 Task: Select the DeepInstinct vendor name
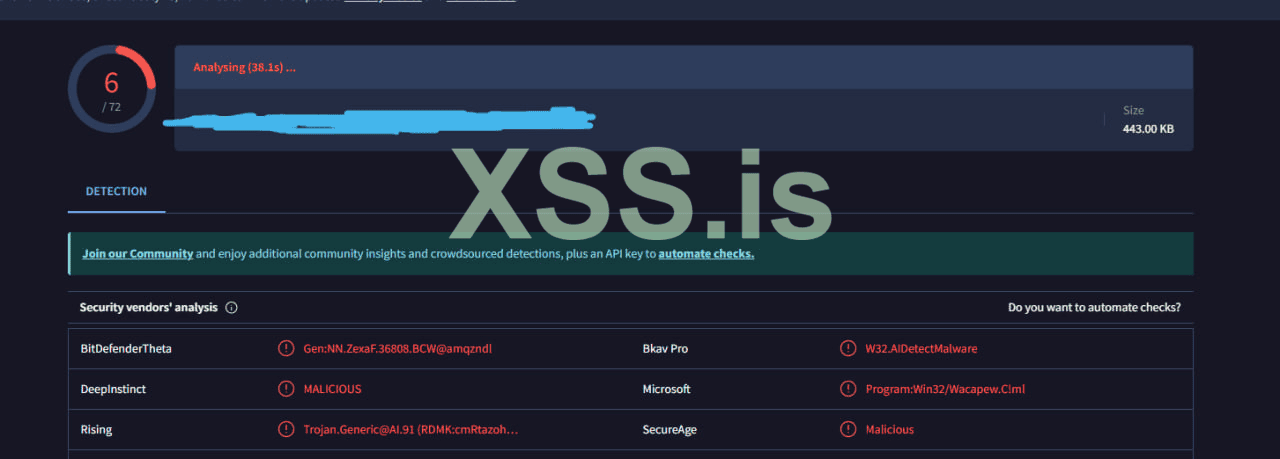pyautogui.click(x=113, y=389)
